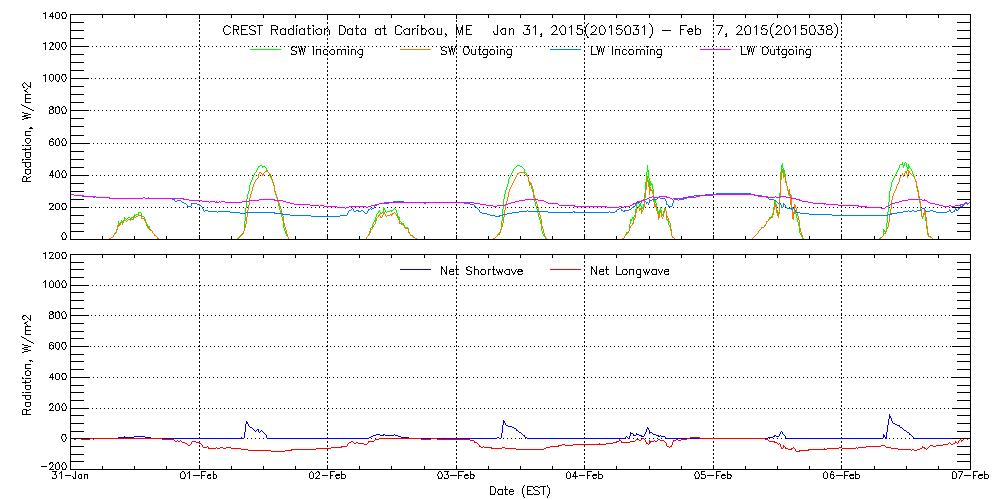Select the 04-Feb date tick label
This screenshot has height=500, width=1000.
click(x=584, y=476)
